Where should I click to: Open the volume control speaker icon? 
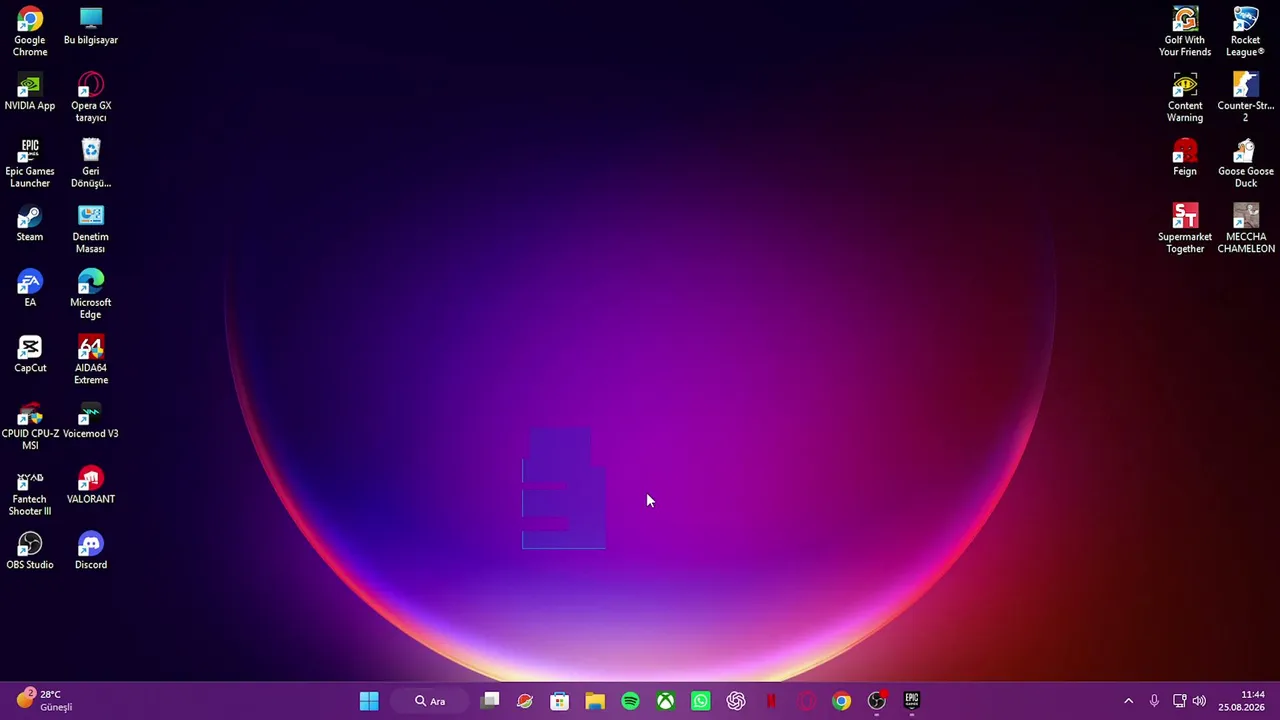(x=1199, y=701)
